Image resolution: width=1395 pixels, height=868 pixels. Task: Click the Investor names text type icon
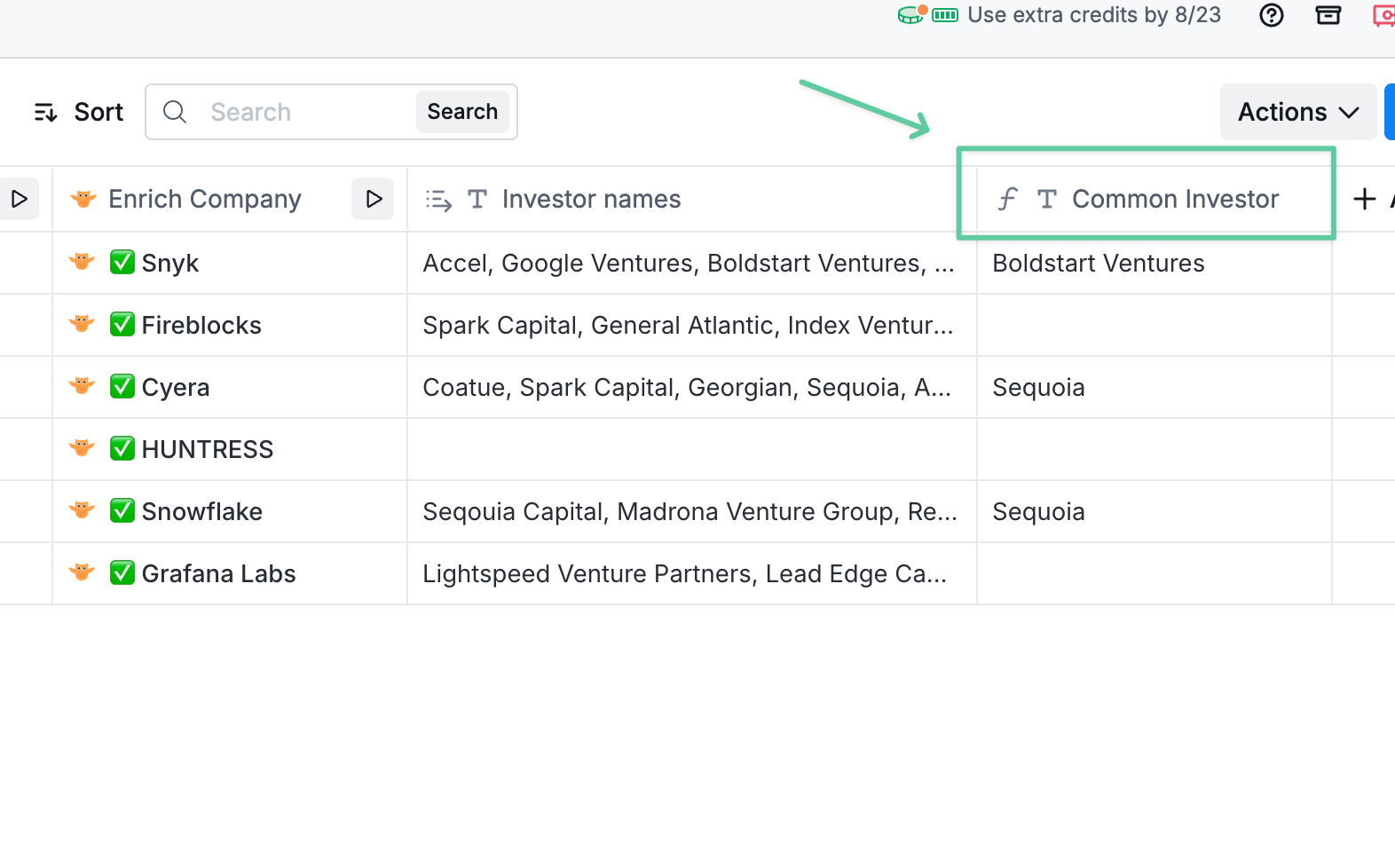(477, 199)
